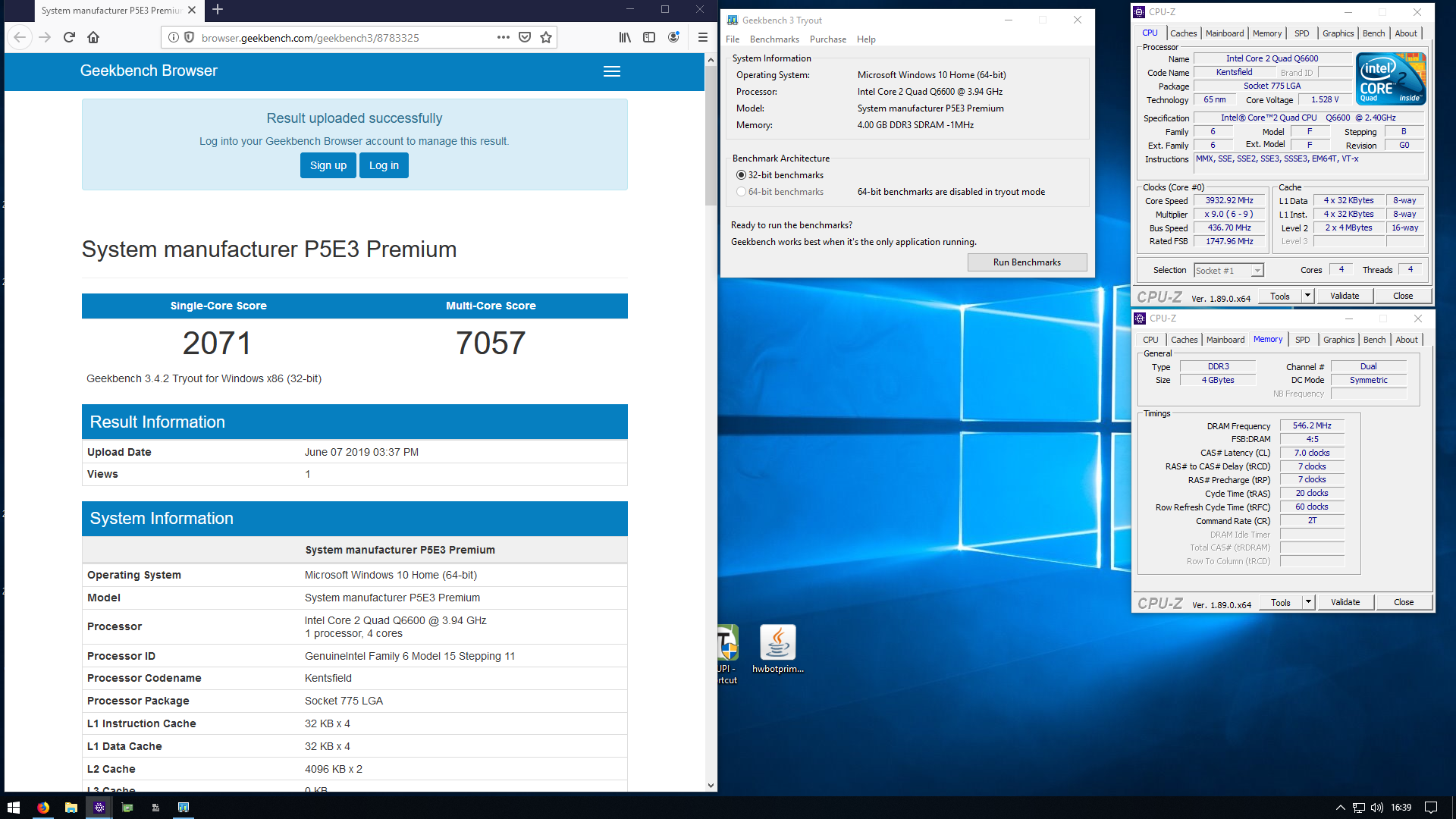Show site information icon in address bar
Screen dimensions: 1456x819
[174, 37]
